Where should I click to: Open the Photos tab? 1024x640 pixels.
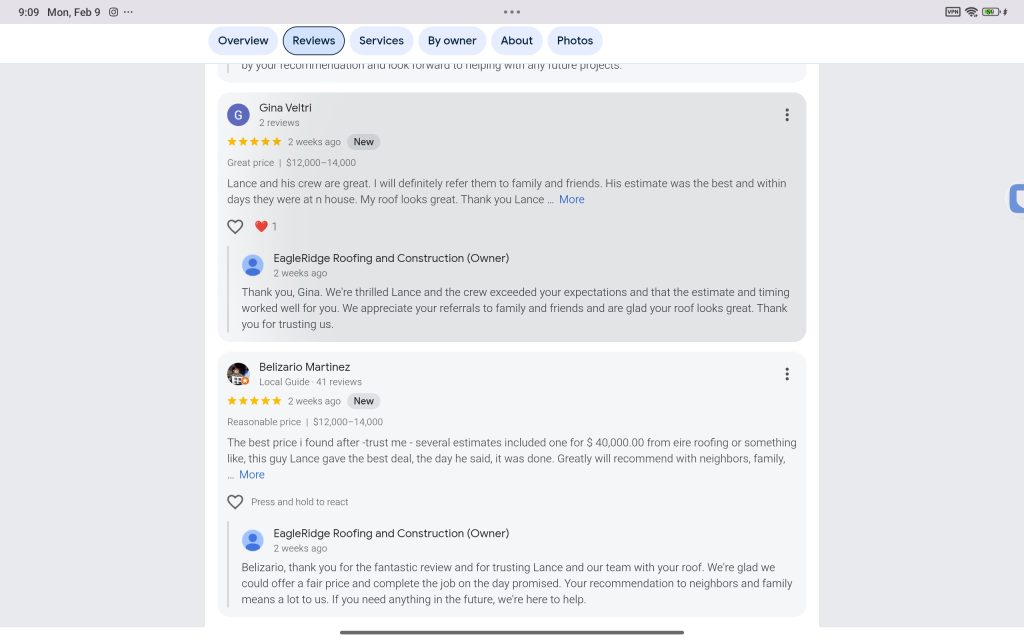[x=575, y=41]
